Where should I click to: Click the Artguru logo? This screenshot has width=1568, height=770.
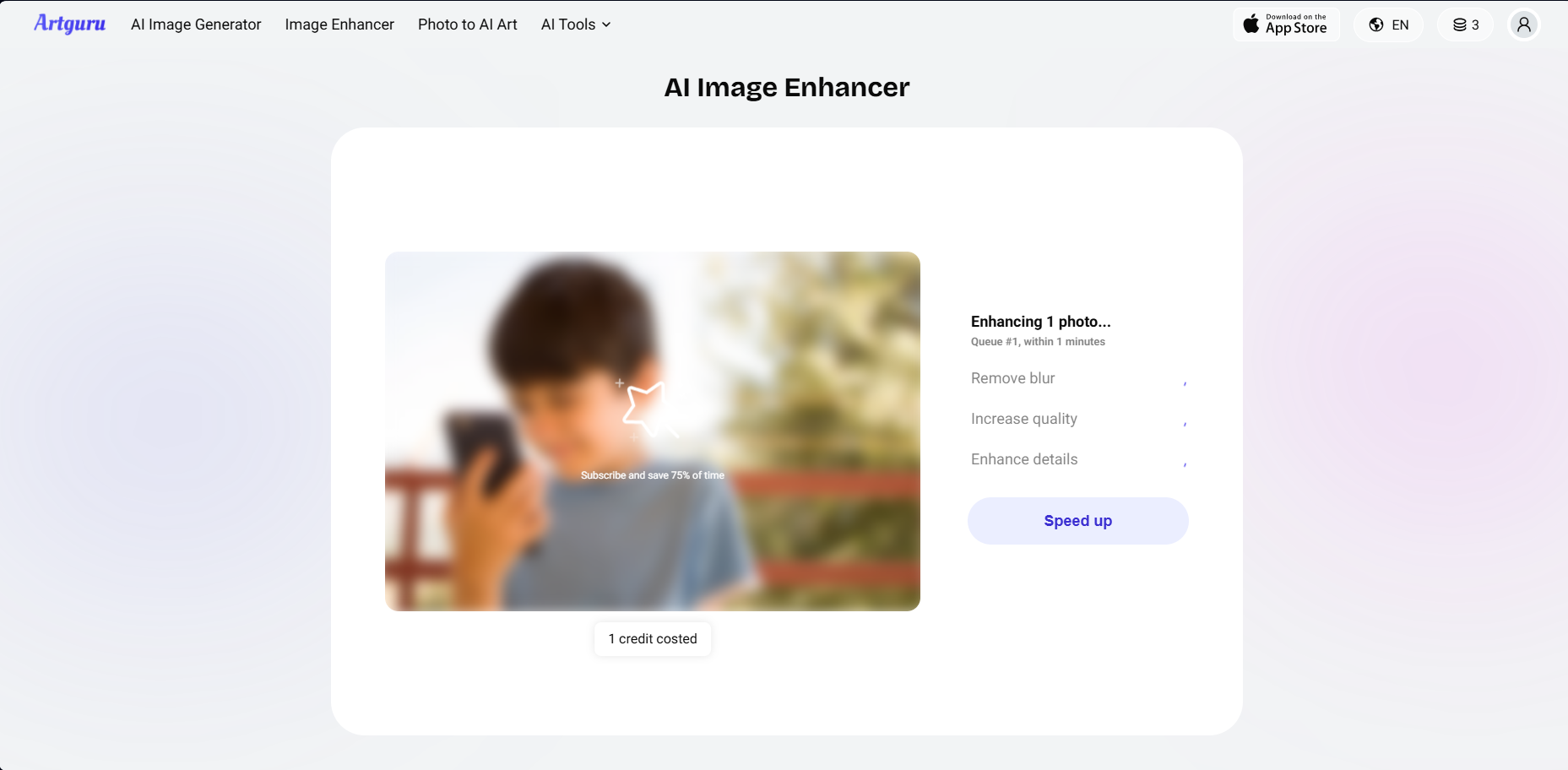click(x=69, y=24)
